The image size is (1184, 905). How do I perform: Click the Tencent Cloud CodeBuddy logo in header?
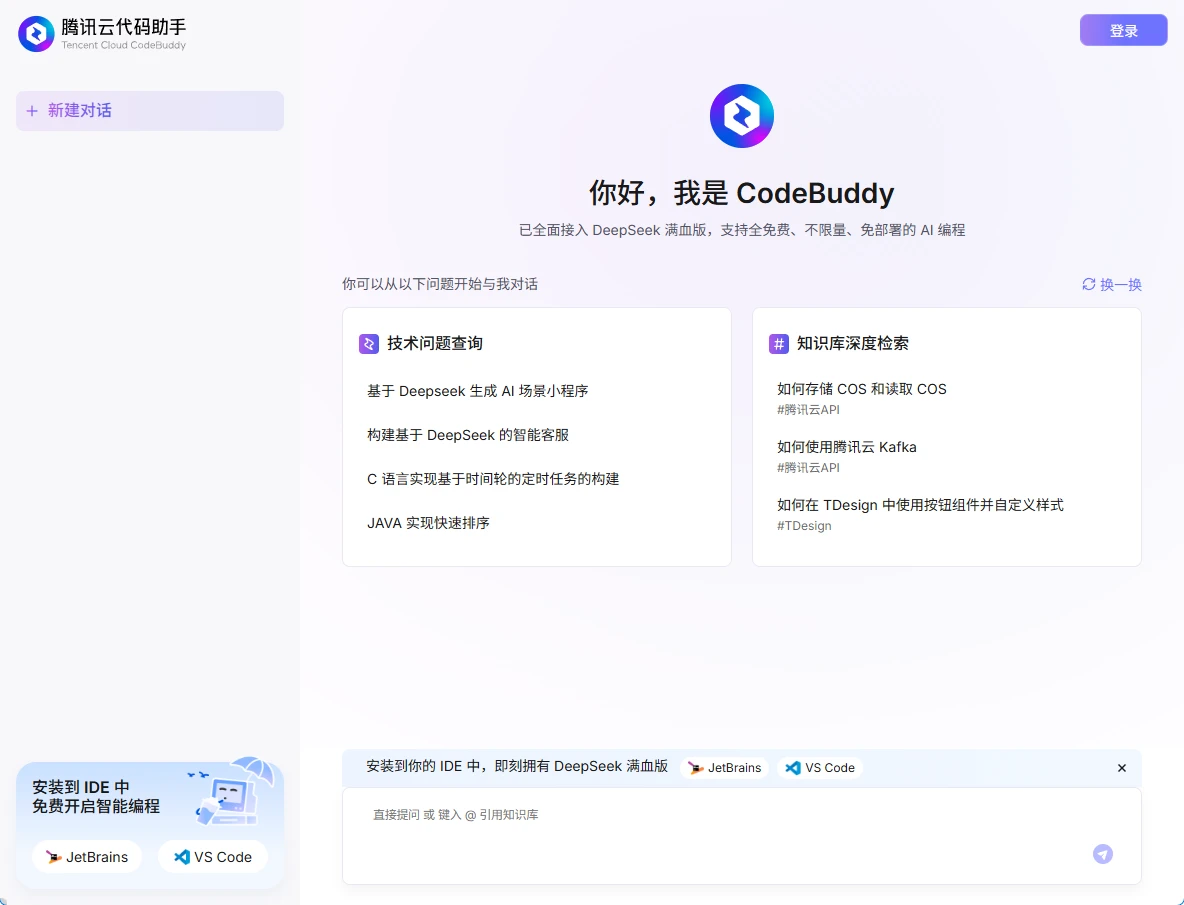click(x=36, y=34)
